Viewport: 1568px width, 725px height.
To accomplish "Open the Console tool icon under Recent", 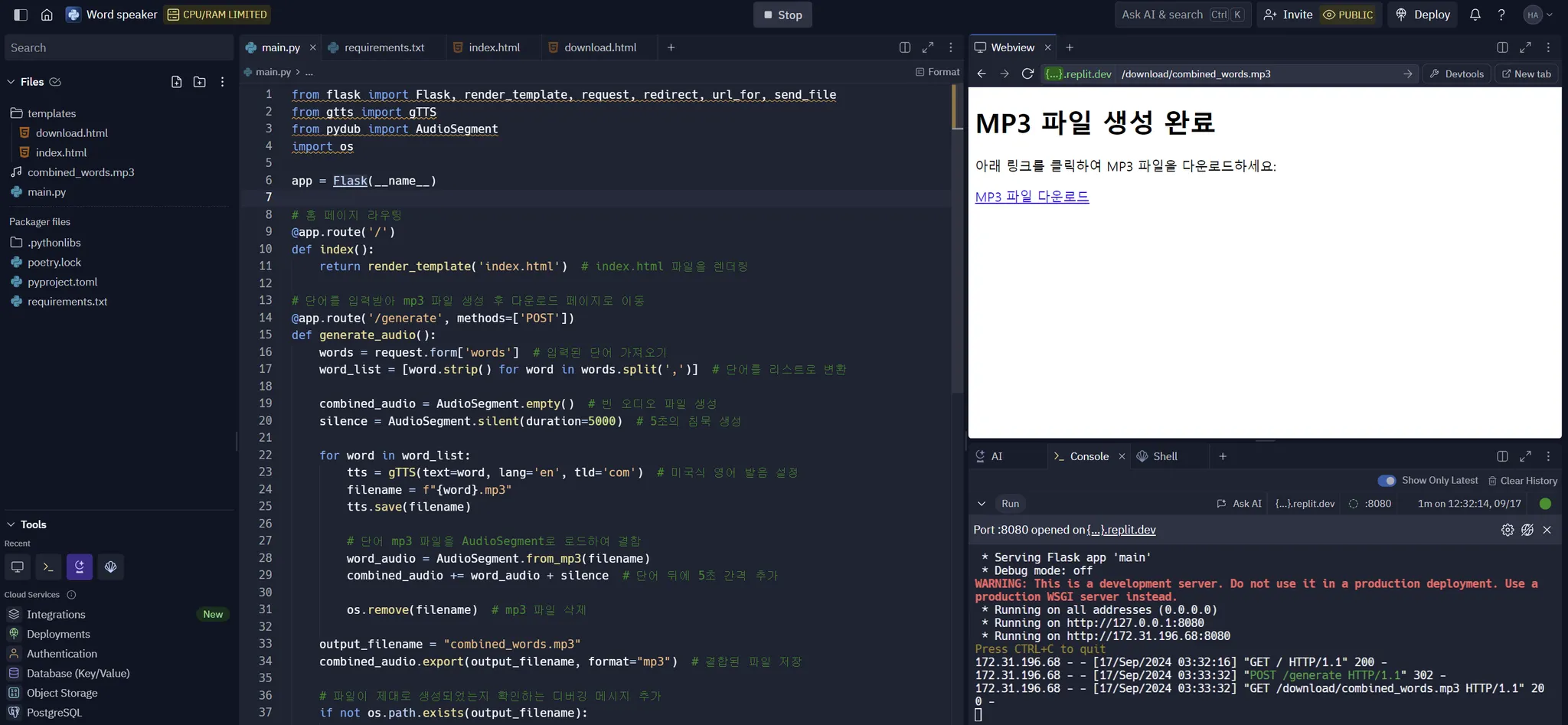I will pos(48,567).
